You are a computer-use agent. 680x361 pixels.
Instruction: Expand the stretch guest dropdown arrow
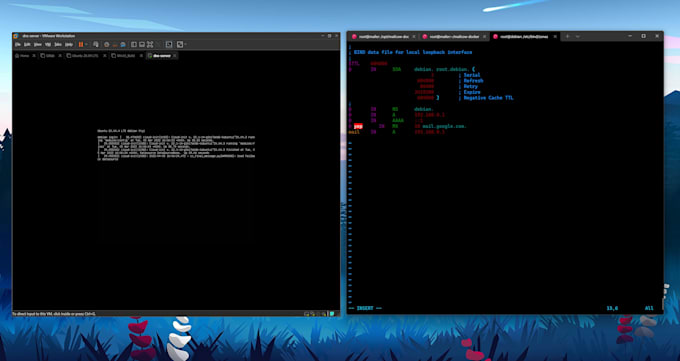coord(185,44)
